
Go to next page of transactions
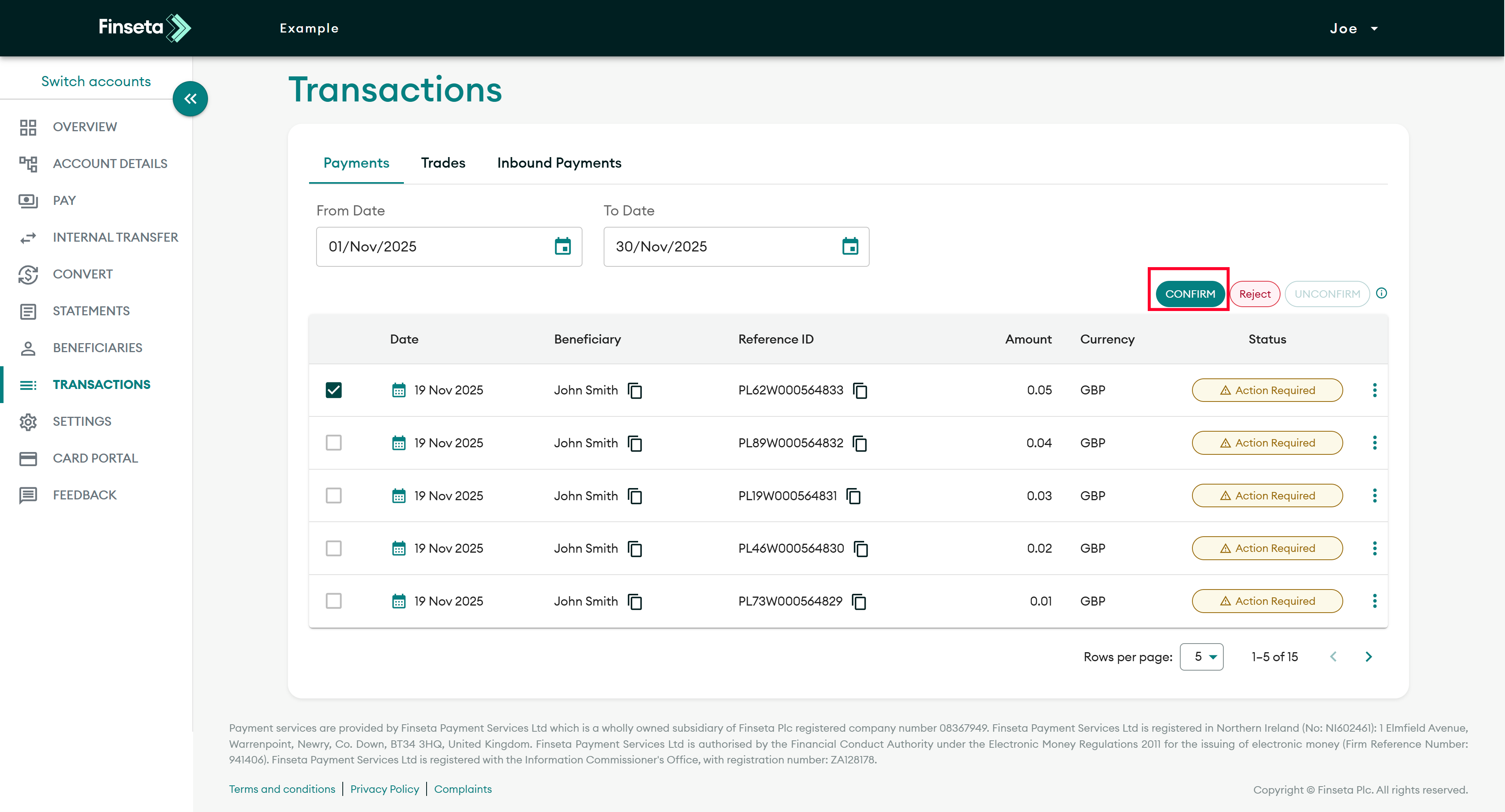tap(1368, 656)
